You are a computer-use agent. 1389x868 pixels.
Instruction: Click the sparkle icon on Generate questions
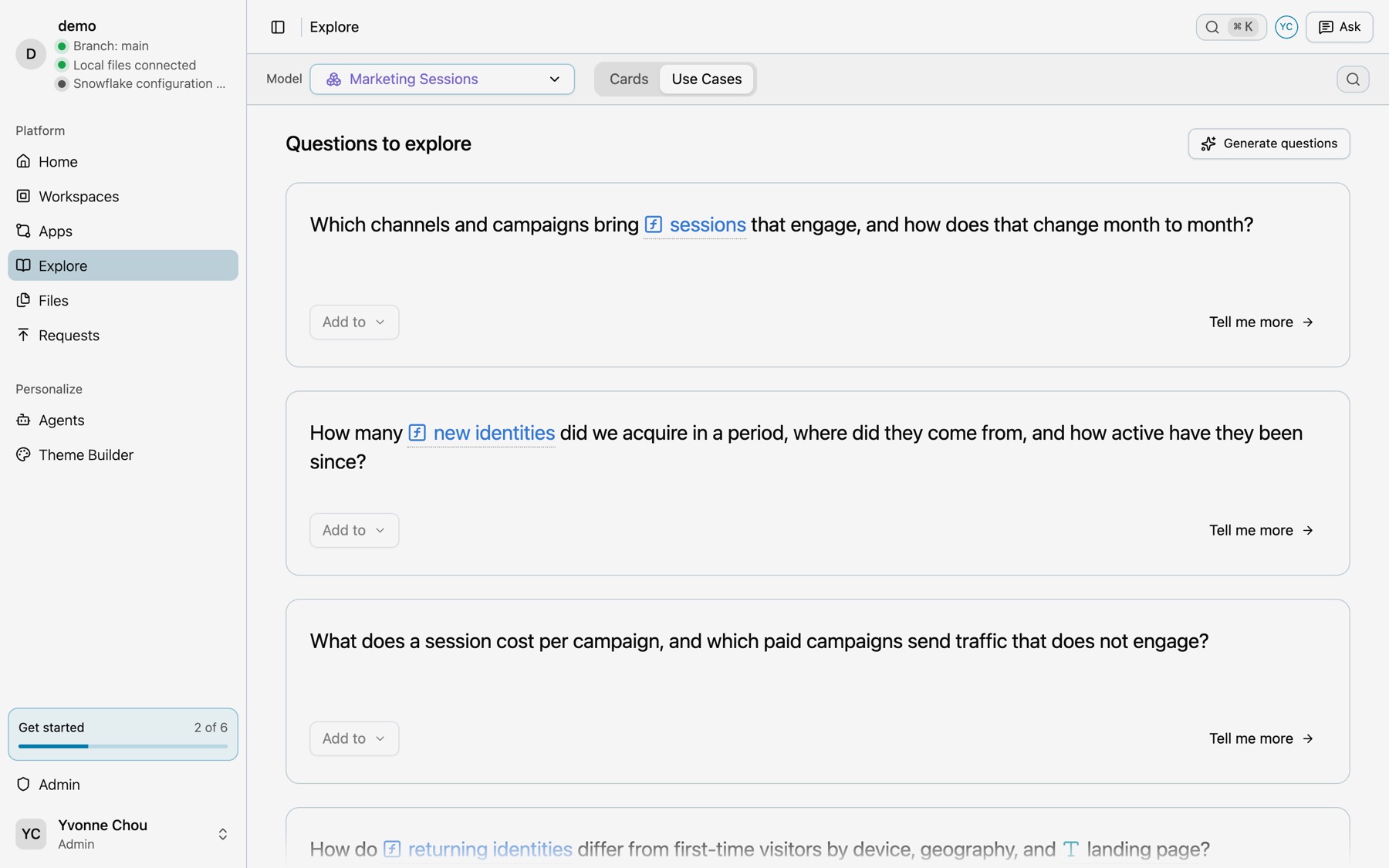click(1208, 144)
